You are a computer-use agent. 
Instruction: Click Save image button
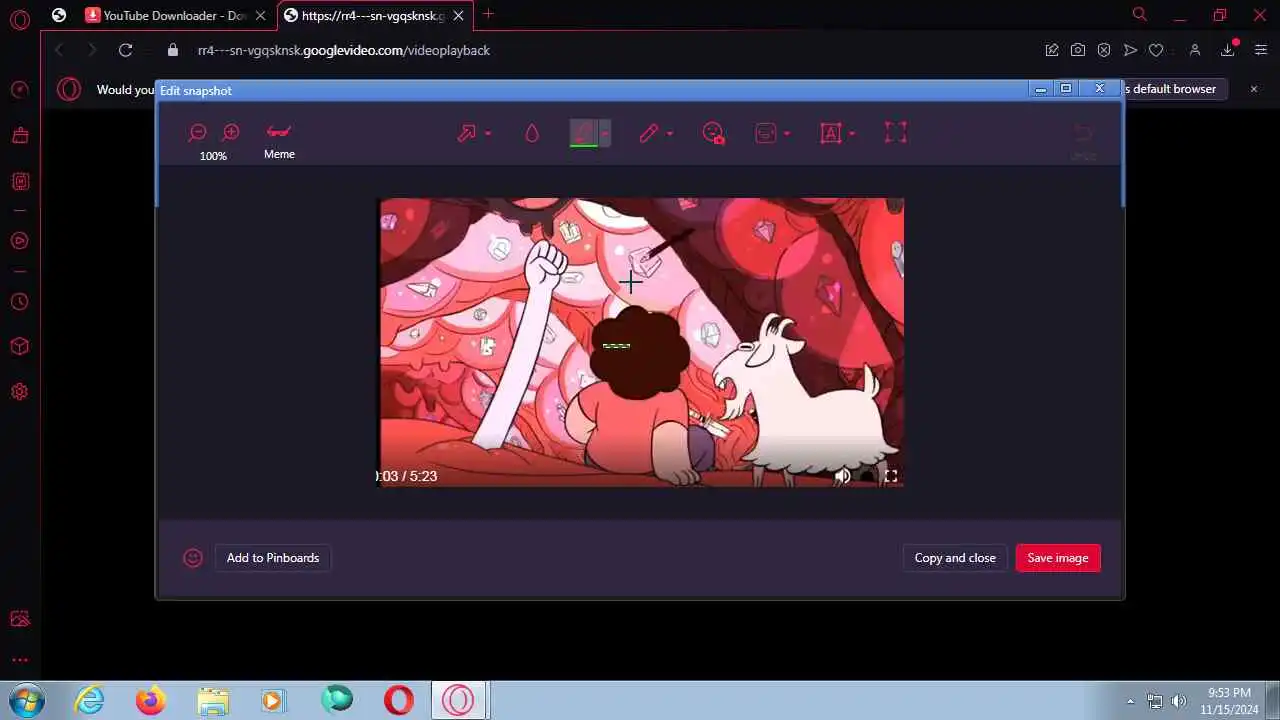[x=1058, y=558]
